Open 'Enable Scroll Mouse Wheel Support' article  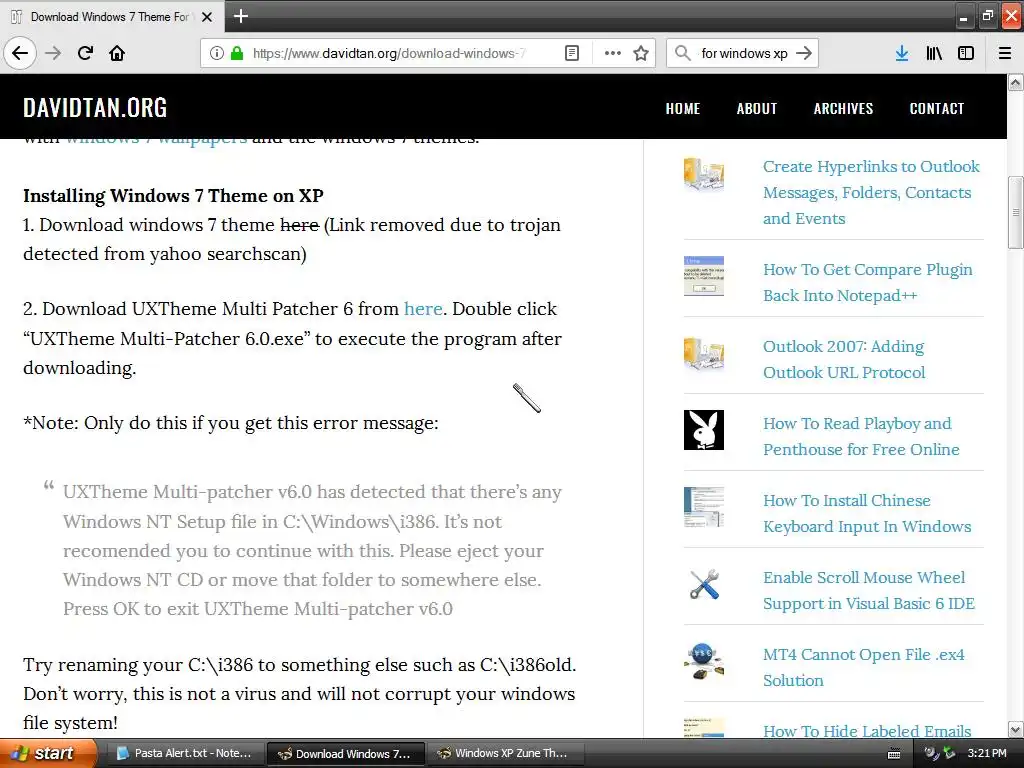[869, 590]
